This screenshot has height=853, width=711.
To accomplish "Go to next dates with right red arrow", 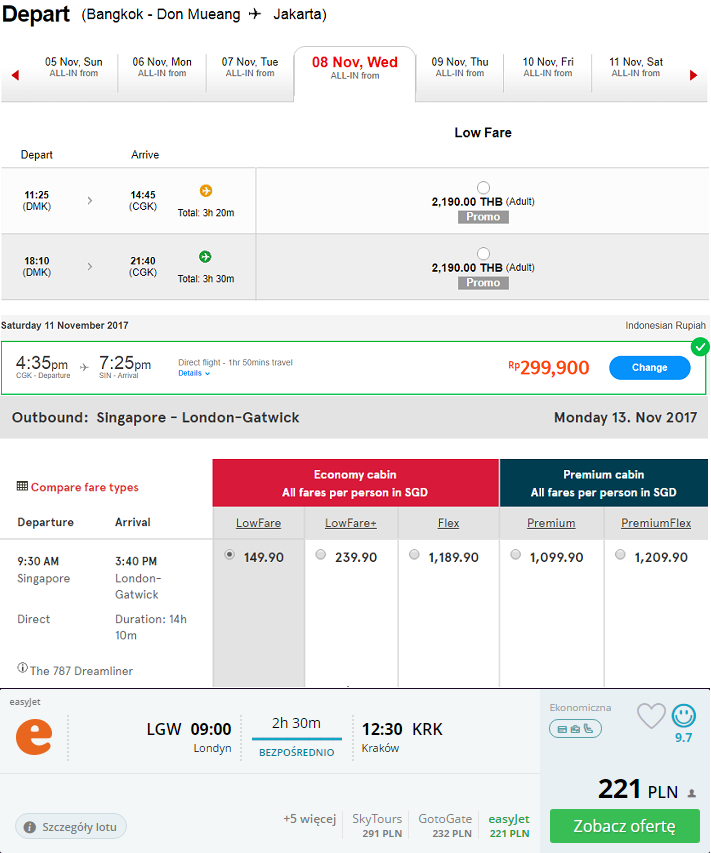I will 693,75.
